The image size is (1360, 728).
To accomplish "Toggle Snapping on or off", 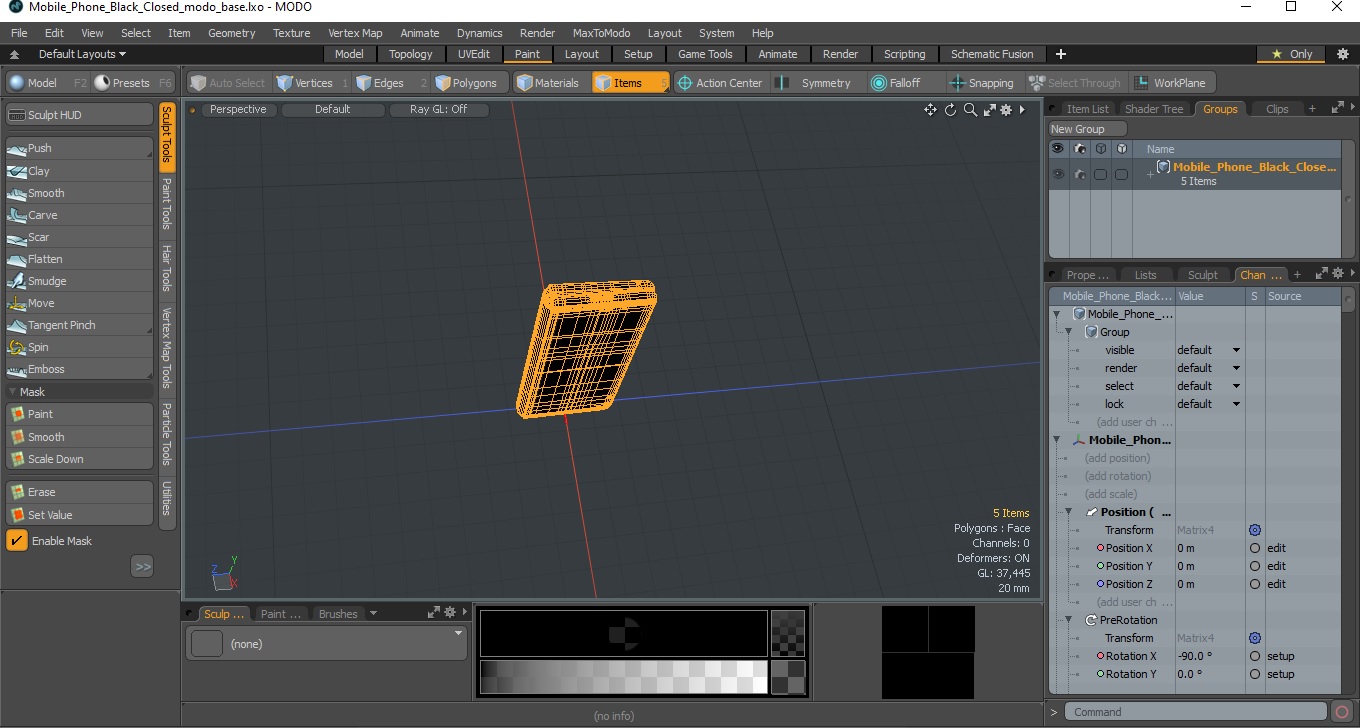I will click(982, 83).
